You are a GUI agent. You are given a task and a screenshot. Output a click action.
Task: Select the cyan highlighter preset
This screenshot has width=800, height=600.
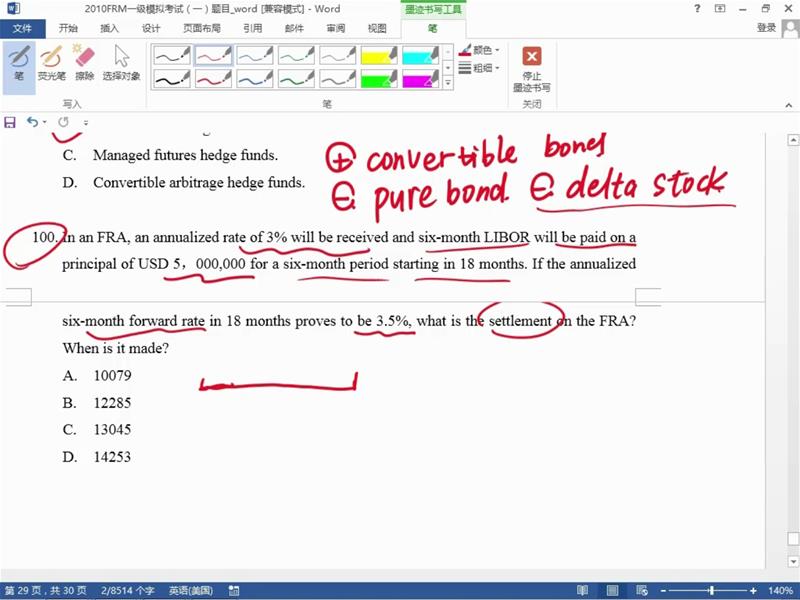point(420,55)
